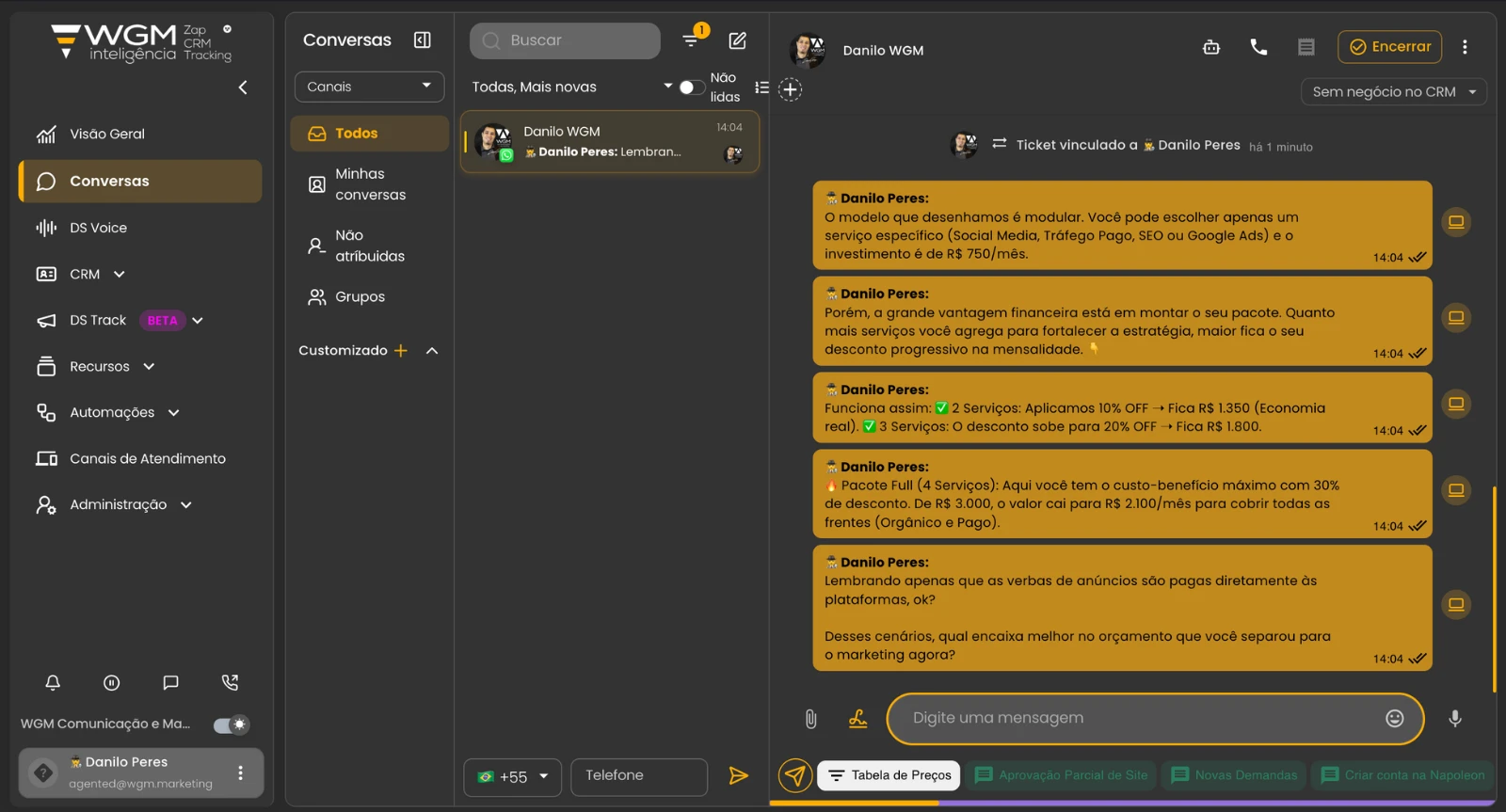Toggle the light/dark theme switch
1506x812 pixels.
231,724
